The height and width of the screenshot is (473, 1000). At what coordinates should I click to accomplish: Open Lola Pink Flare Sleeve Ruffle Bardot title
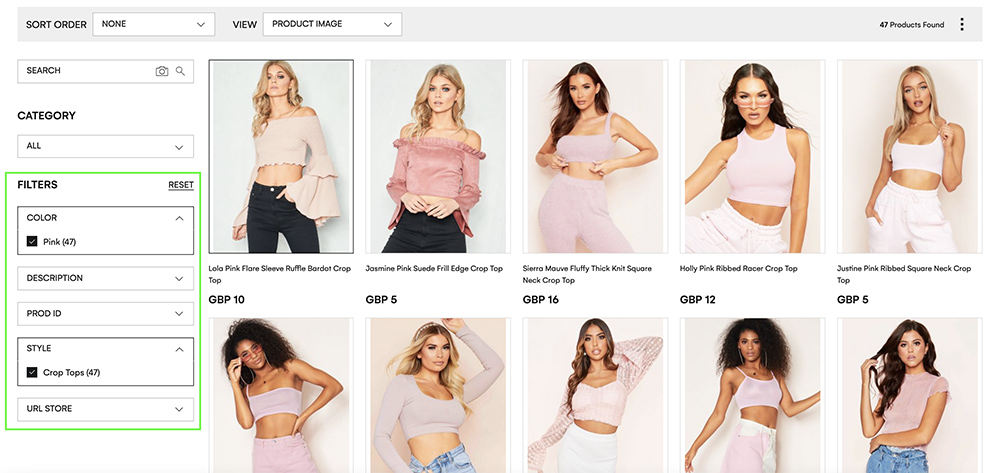tap(279, 274)
